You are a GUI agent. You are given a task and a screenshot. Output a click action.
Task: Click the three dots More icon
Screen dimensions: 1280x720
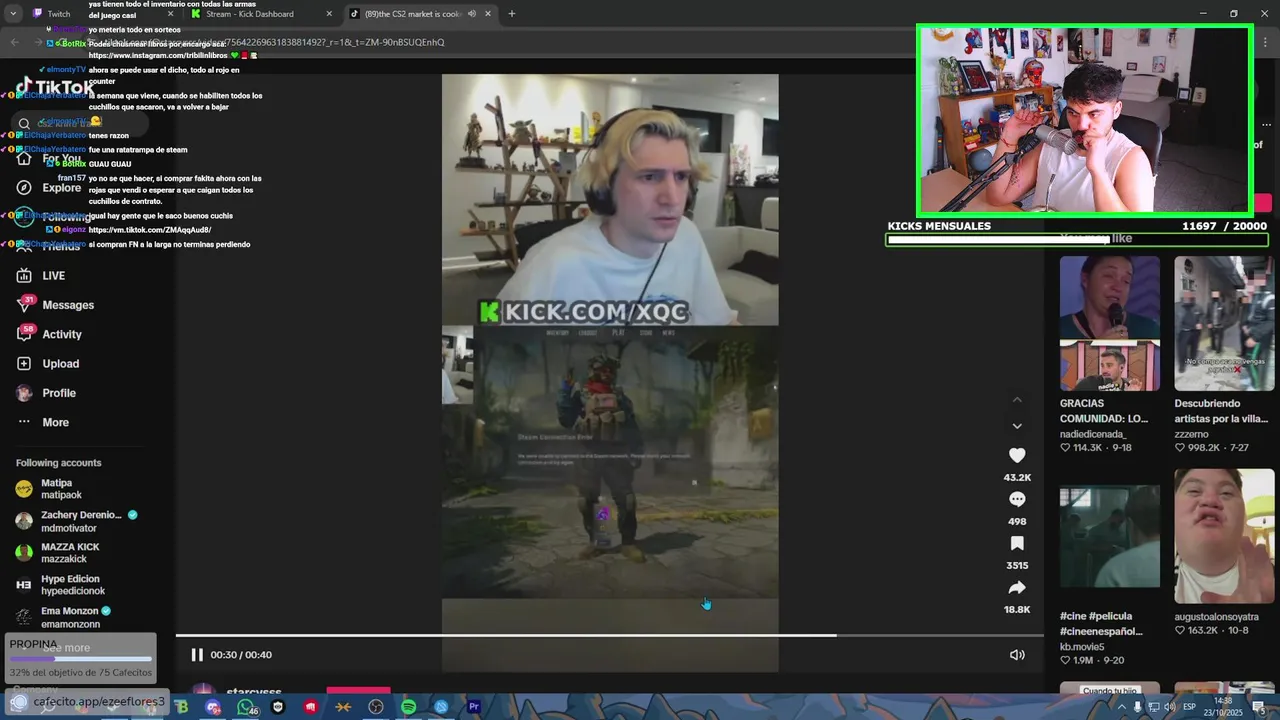(24, 422)
